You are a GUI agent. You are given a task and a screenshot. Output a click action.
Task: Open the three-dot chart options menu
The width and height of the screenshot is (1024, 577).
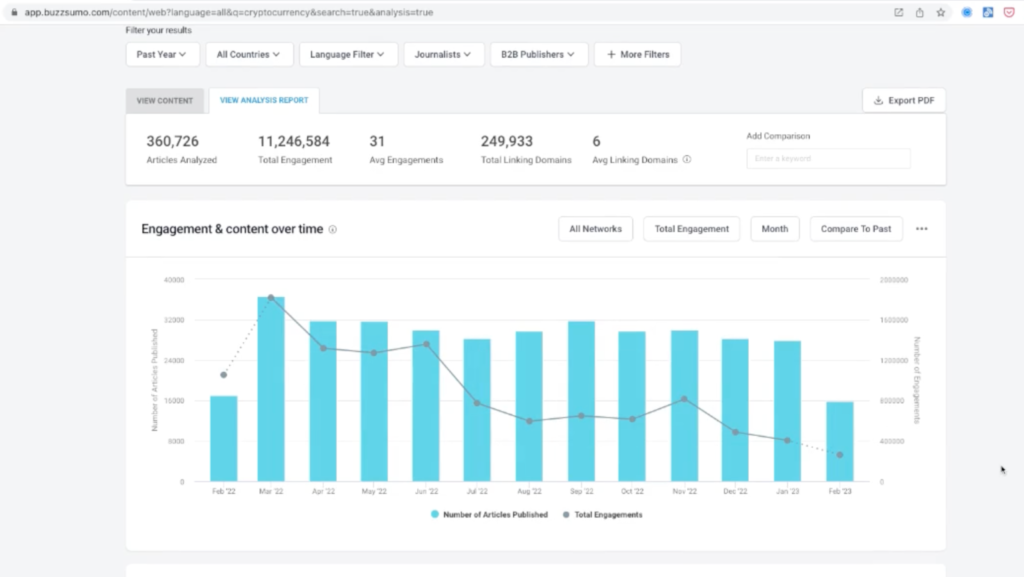pyautogui.click(x=921, y=229)
